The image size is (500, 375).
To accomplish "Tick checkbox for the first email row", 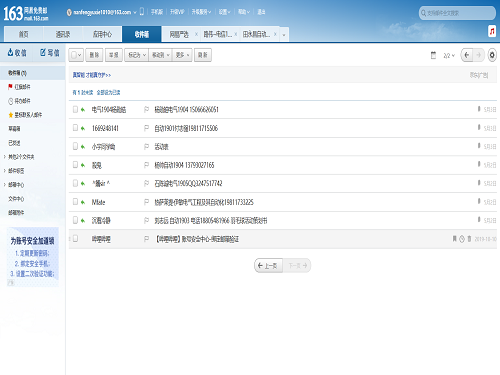I will (x=75, y=109).
